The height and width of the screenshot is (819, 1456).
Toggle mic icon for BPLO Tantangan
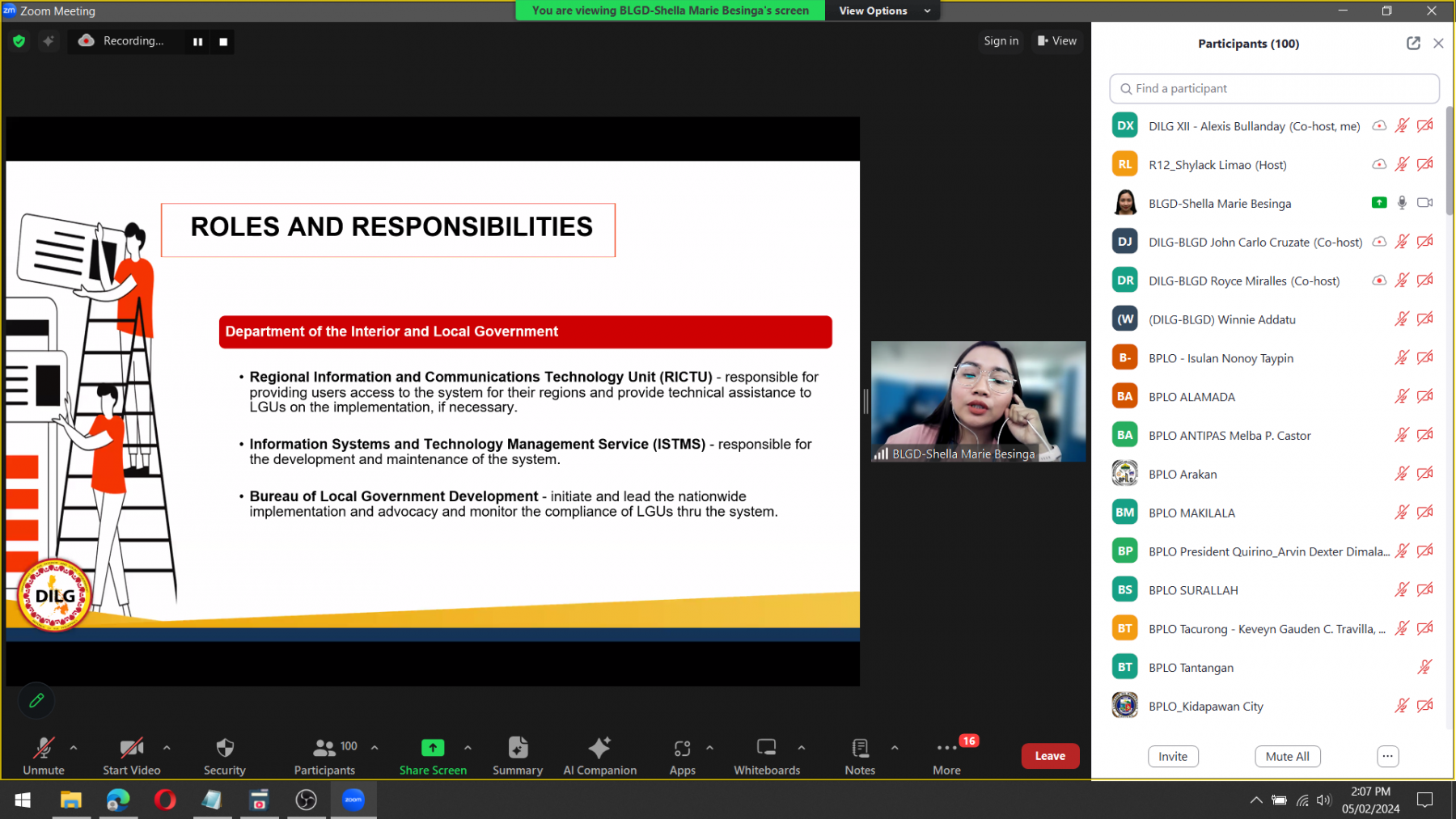[1424, 667]
